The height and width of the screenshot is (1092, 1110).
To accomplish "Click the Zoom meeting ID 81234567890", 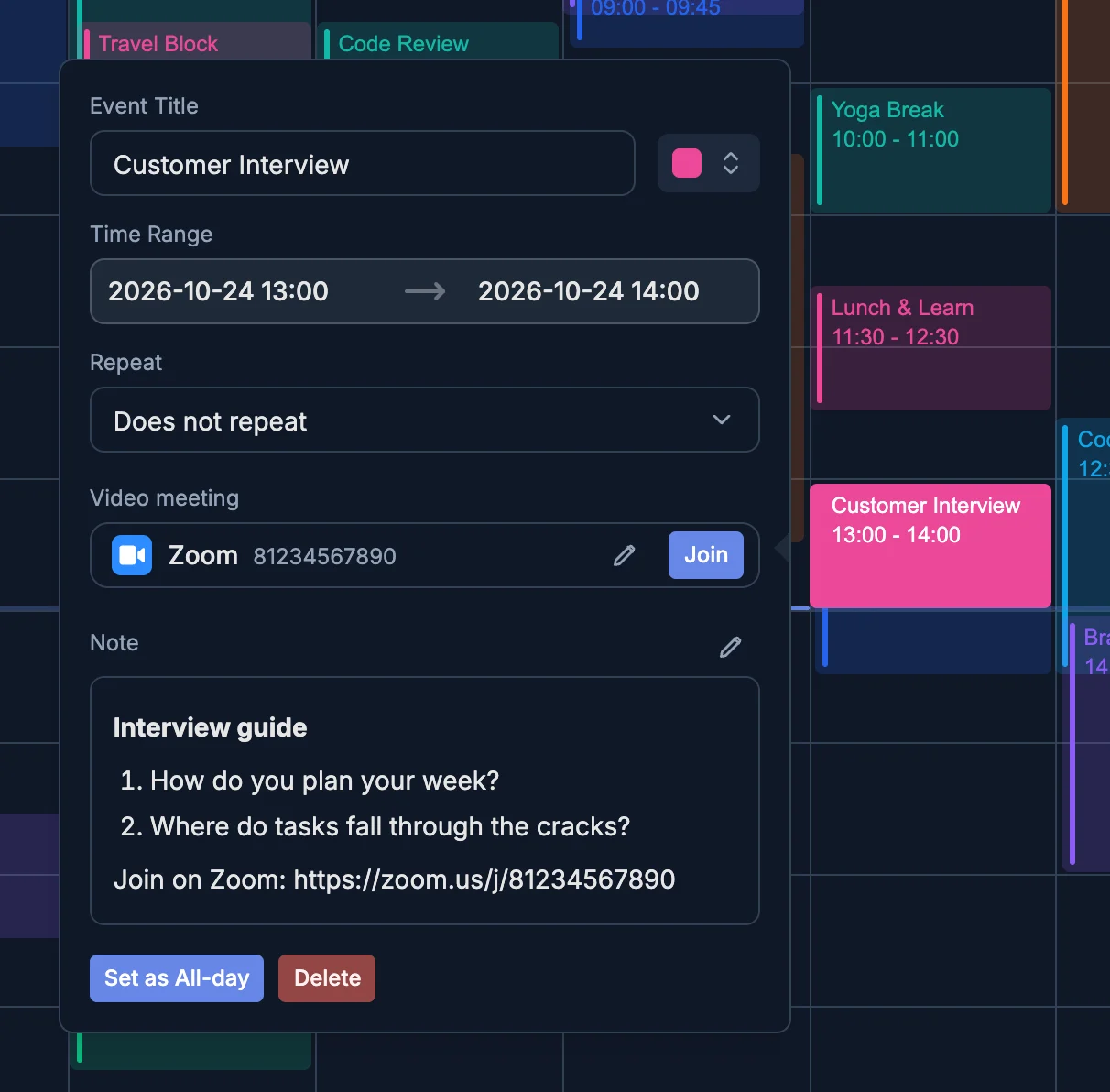I will click(x=324, y=556).
